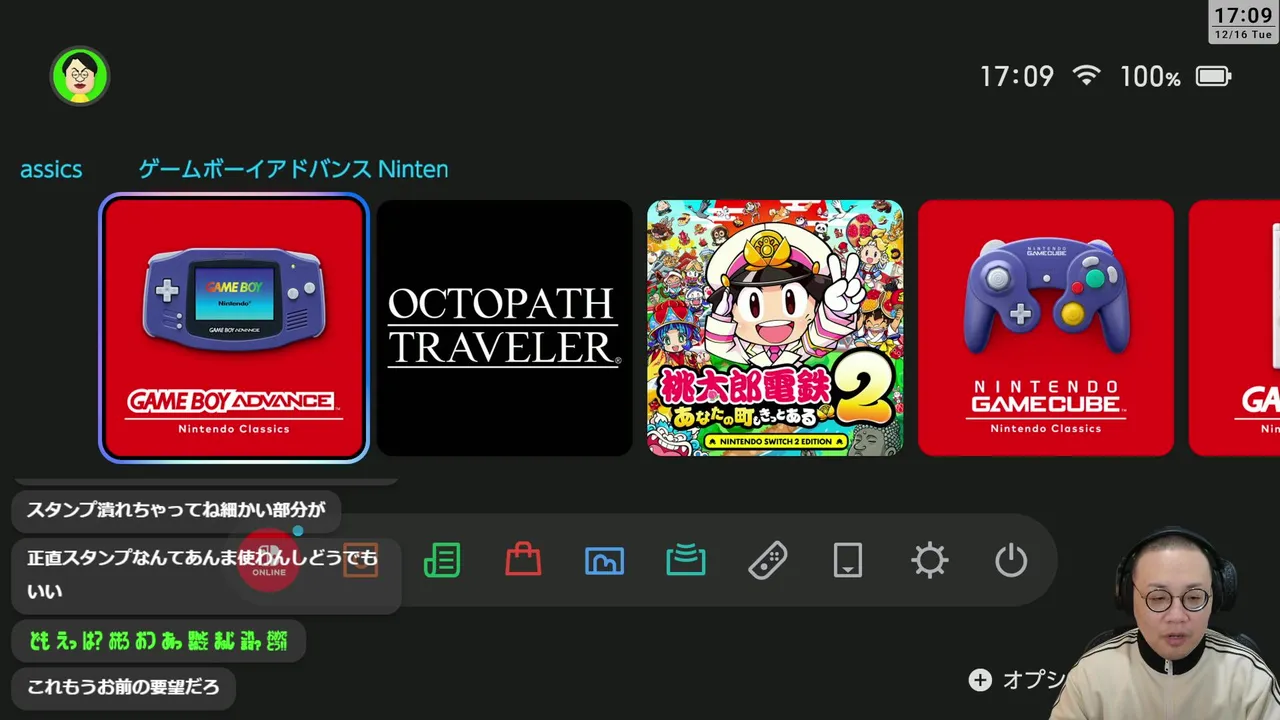This screenshot has width=1280, height=720.
Task: Select the Octopath Traveler game tile
Action: tap(504, 328)
